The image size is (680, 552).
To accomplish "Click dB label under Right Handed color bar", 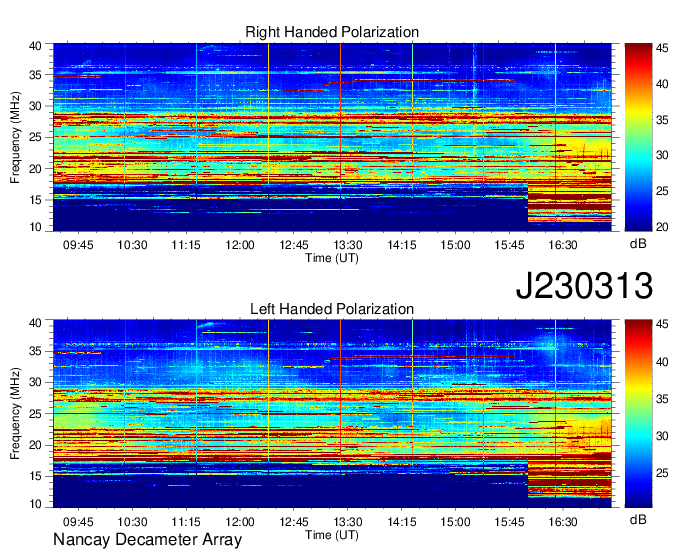I will tap(638, 244).
